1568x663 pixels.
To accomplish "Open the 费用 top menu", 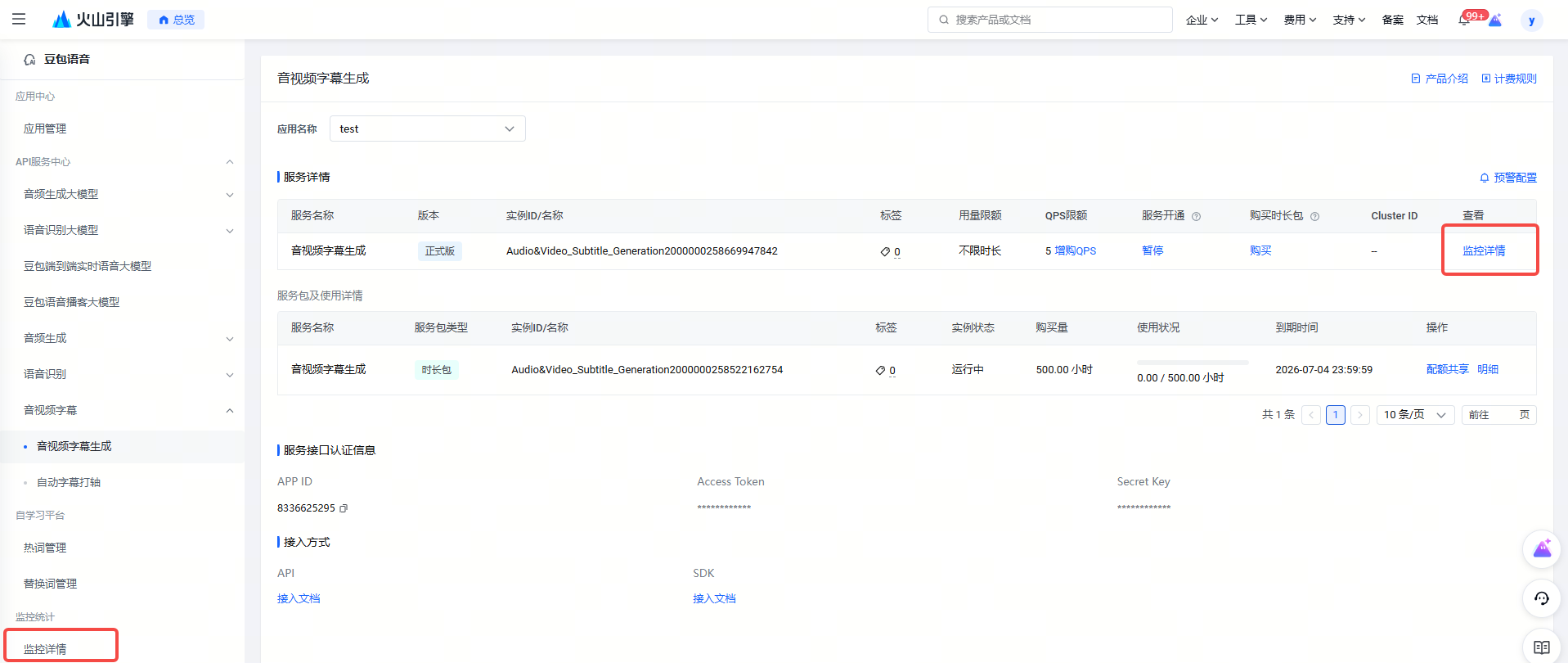I will click(x=1299, y=20).
